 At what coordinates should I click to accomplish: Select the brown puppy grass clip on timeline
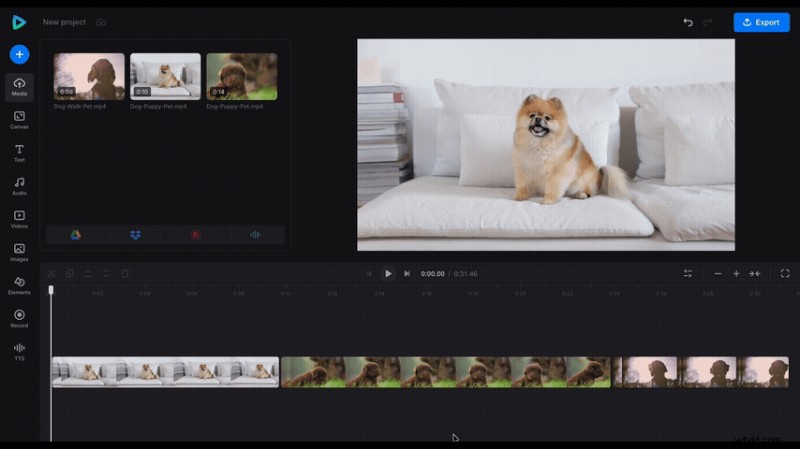point(446,372)
